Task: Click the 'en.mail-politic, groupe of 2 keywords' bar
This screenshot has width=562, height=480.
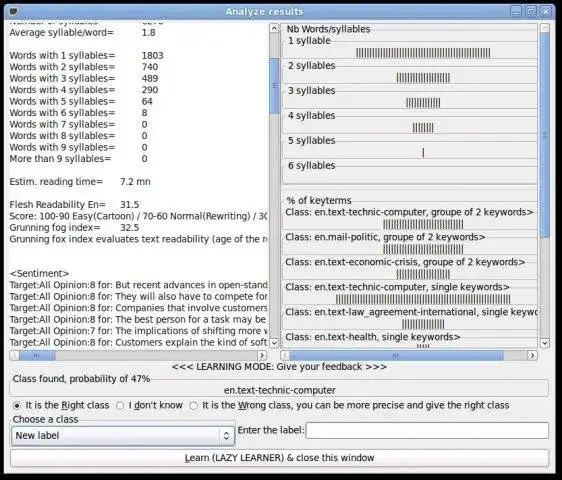Action: 423,249
